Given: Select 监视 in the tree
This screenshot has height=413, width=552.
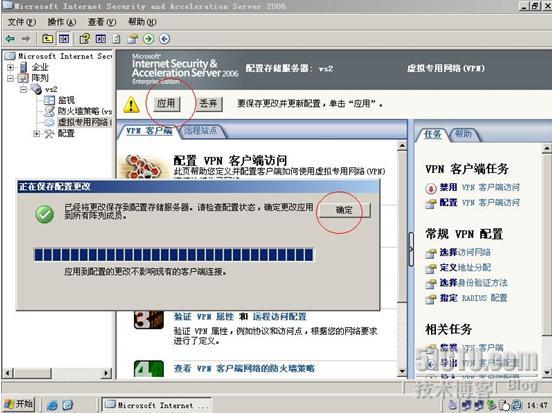Looking at the screenshot, I should pos(66,100).
